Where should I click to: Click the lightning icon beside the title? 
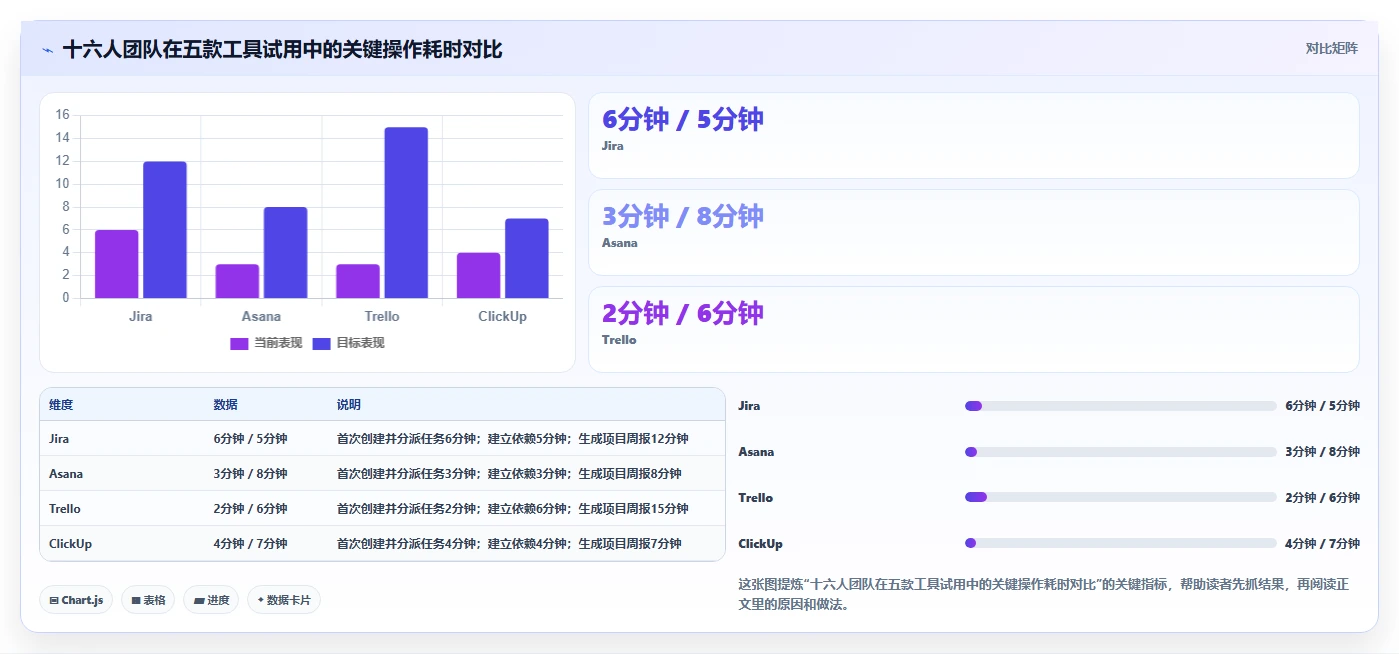pyautogui.click(x=48, y=49)
